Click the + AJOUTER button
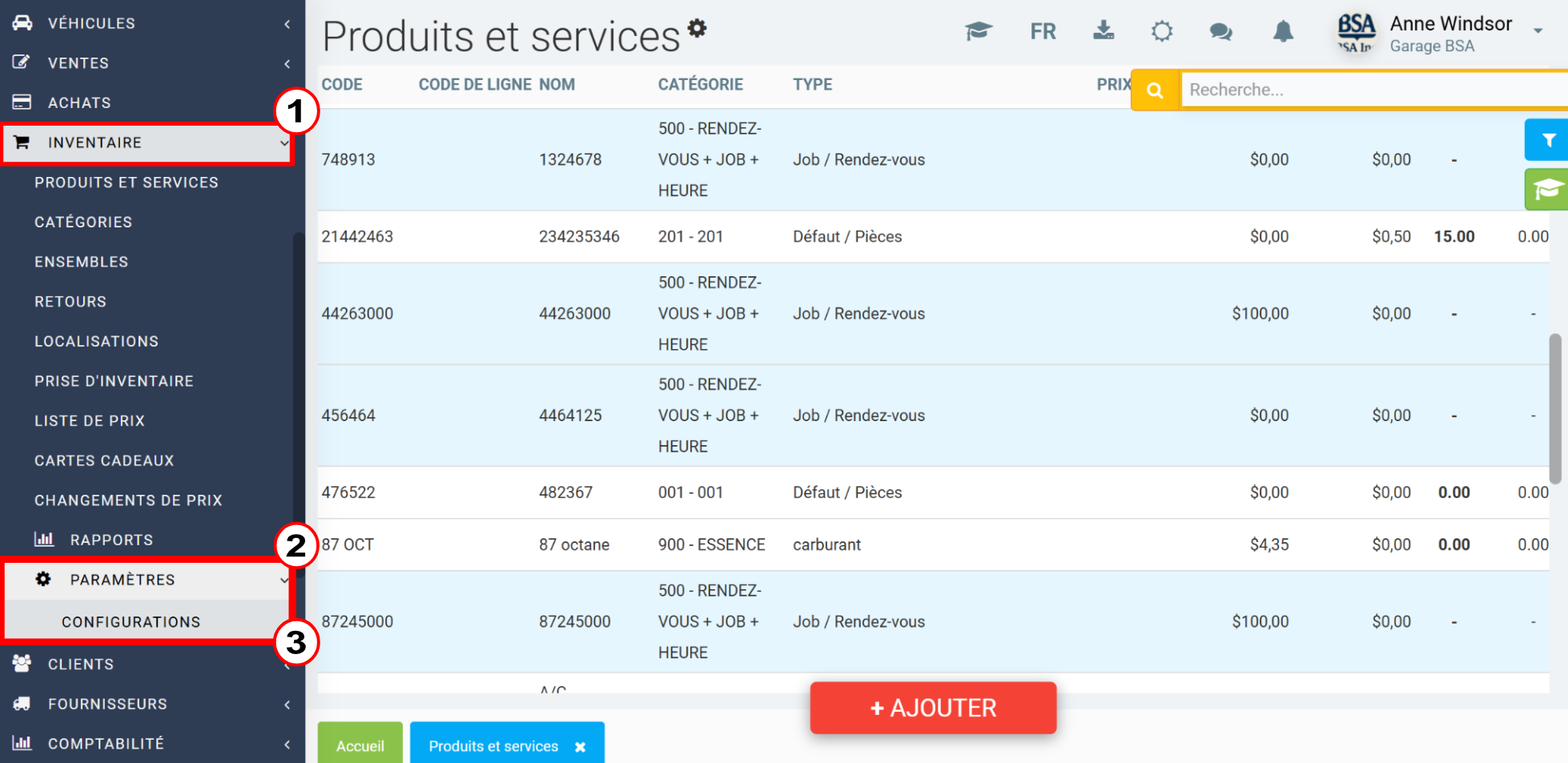1568x763 pixels. pos(933,708)
